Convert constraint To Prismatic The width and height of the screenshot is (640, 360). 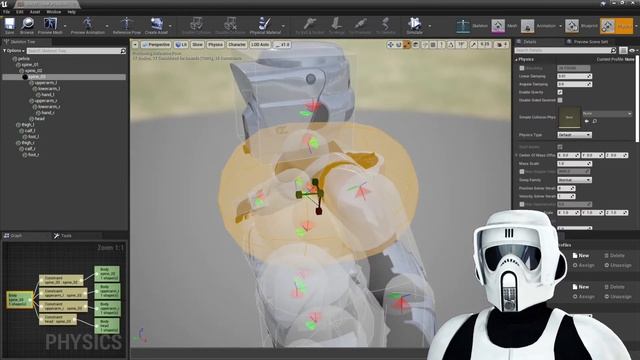360,24
